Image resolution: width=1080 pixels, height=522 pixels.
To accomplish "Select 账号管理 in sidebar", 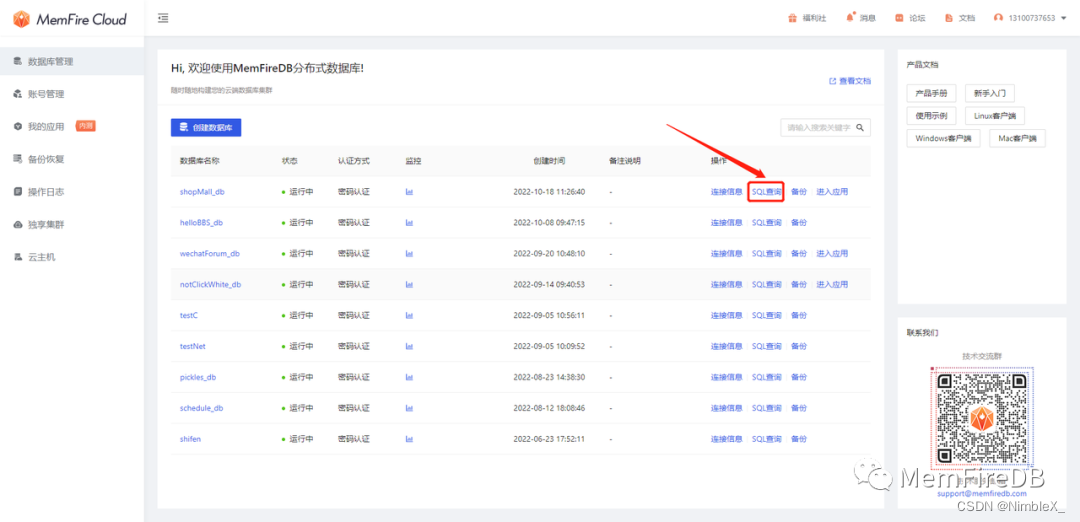I will 72,94.
